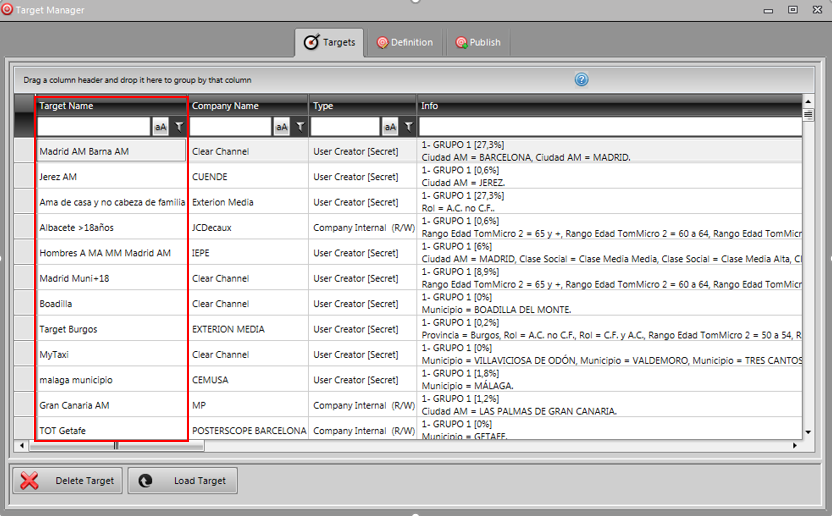Open the Publish tab
The image size is (832, 516).
coord(478,43)
